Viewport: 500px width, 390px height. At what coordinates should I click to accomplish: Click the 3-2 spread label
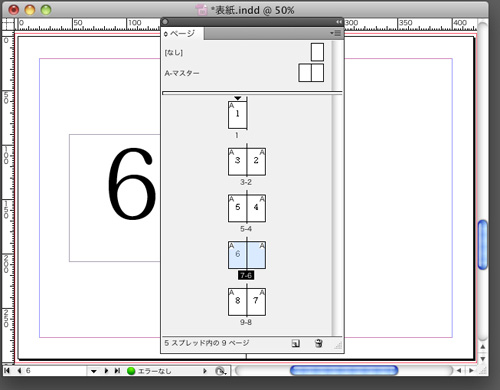(x=246, y=182)
